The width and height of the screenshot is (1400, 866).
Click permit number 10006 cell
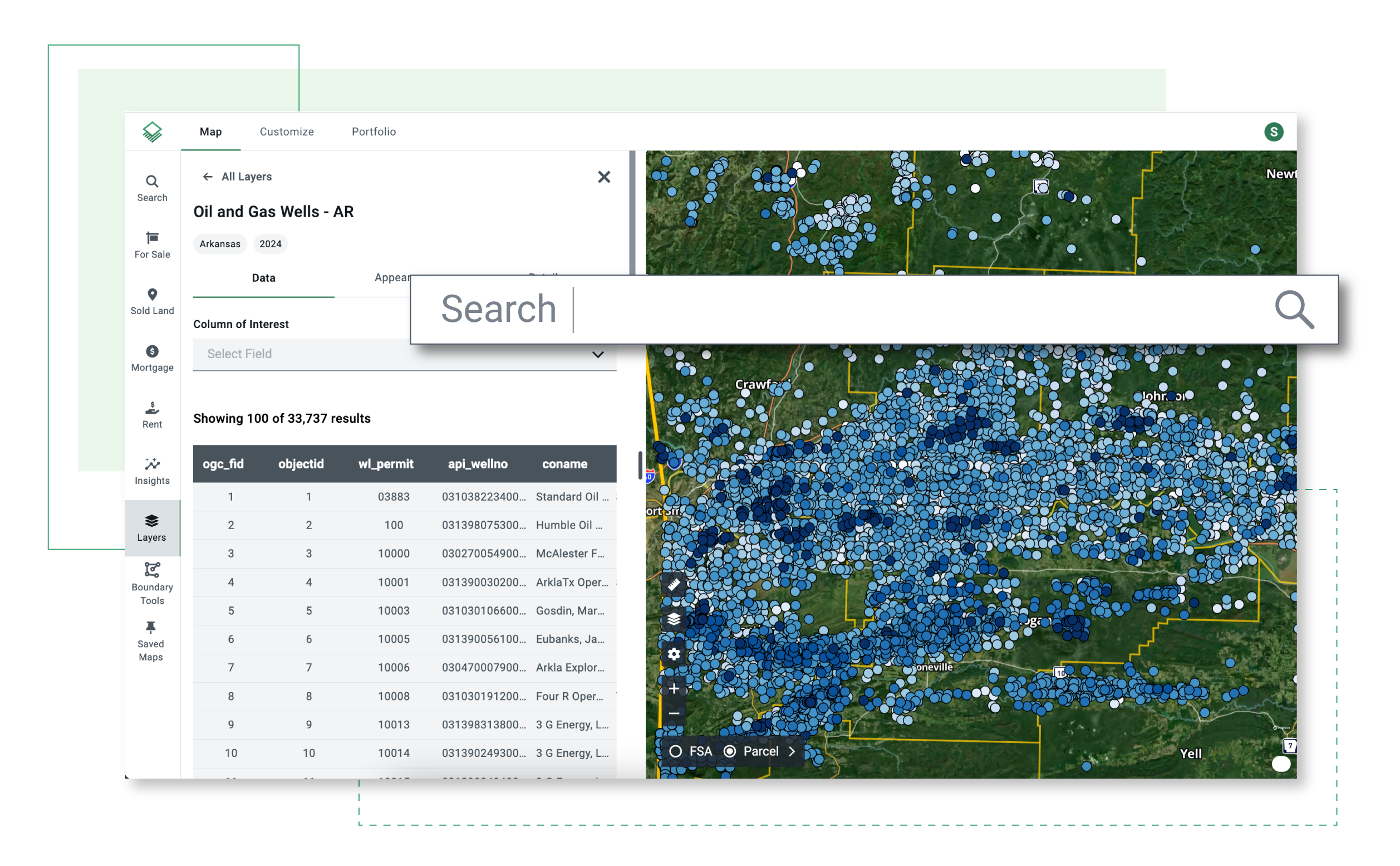click(x=394, y=668)
